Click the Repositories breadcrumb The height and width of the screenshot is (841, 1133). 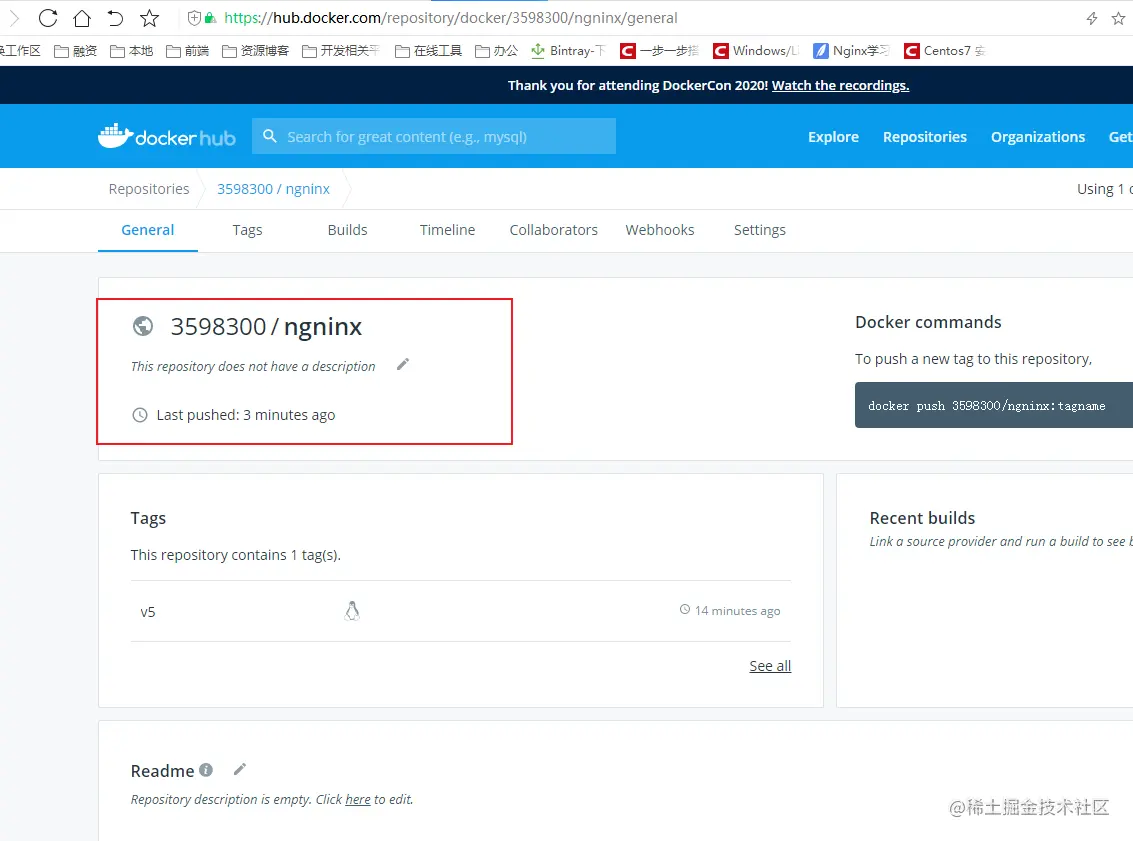(149, 189)
